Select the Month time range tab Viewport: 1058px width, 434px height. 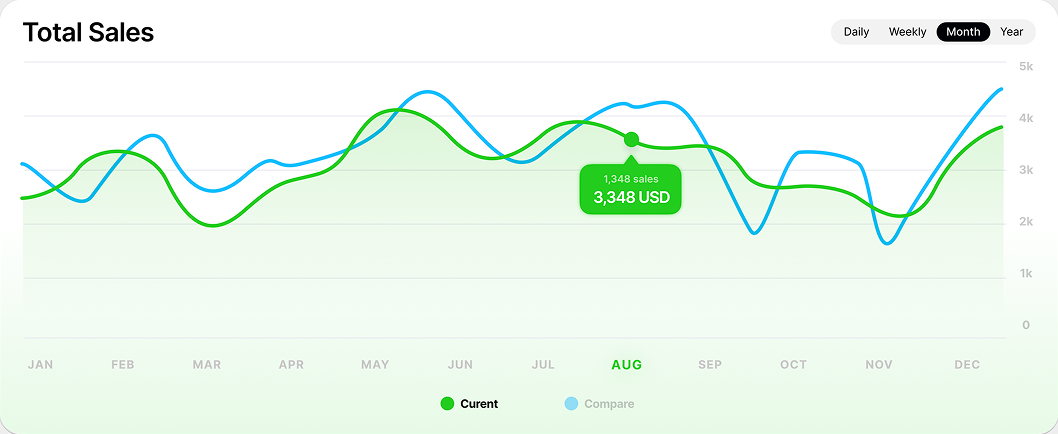point(963,32)
